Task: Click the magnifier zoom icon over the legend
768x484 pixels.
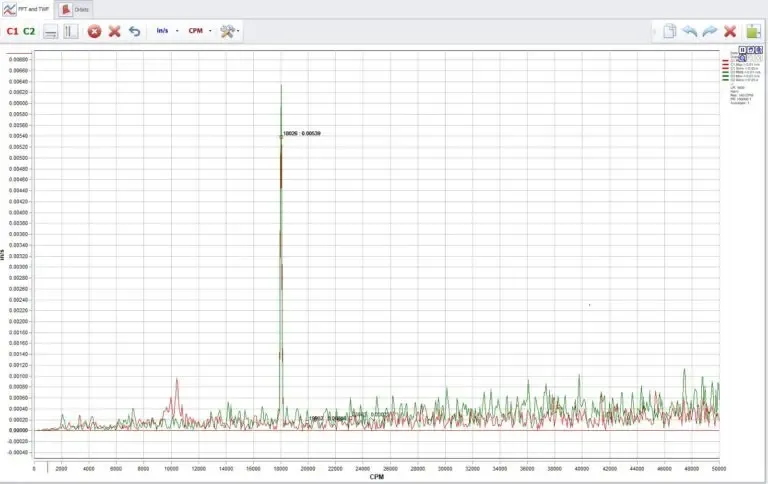Action: click(742, 58)
